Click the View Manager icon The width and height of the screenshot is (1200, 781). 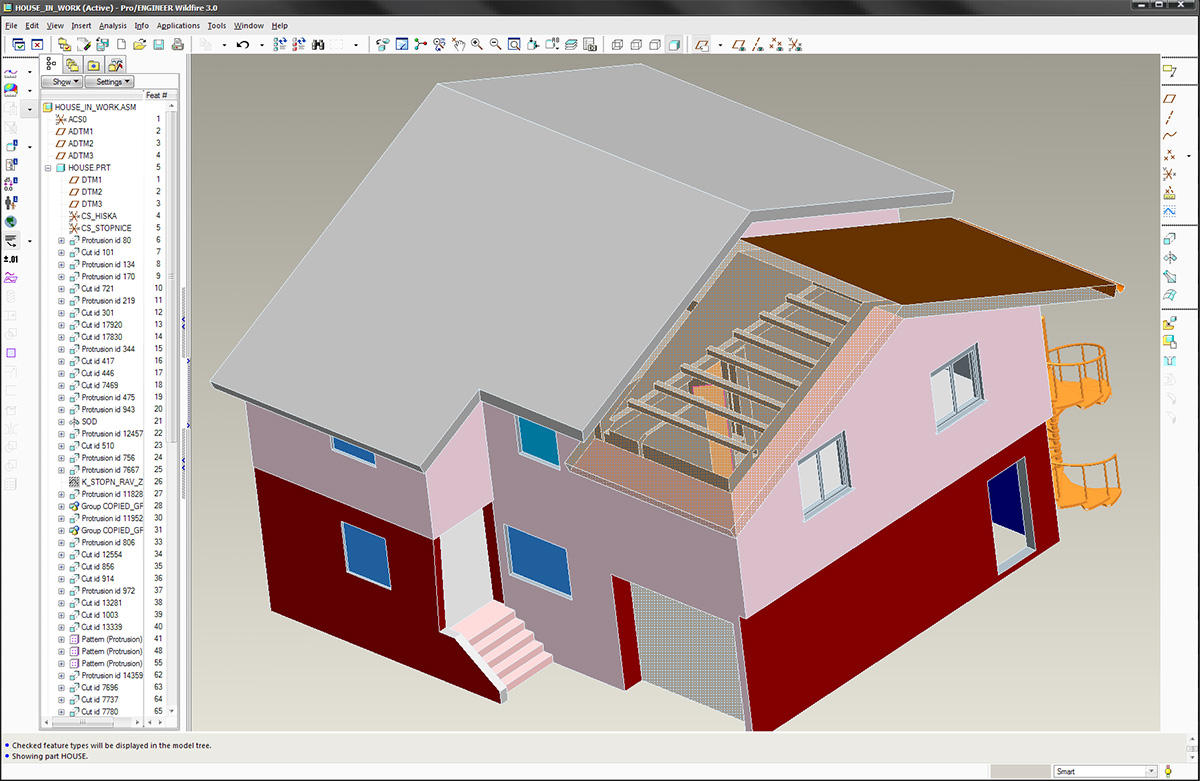[x=589, y=44]
